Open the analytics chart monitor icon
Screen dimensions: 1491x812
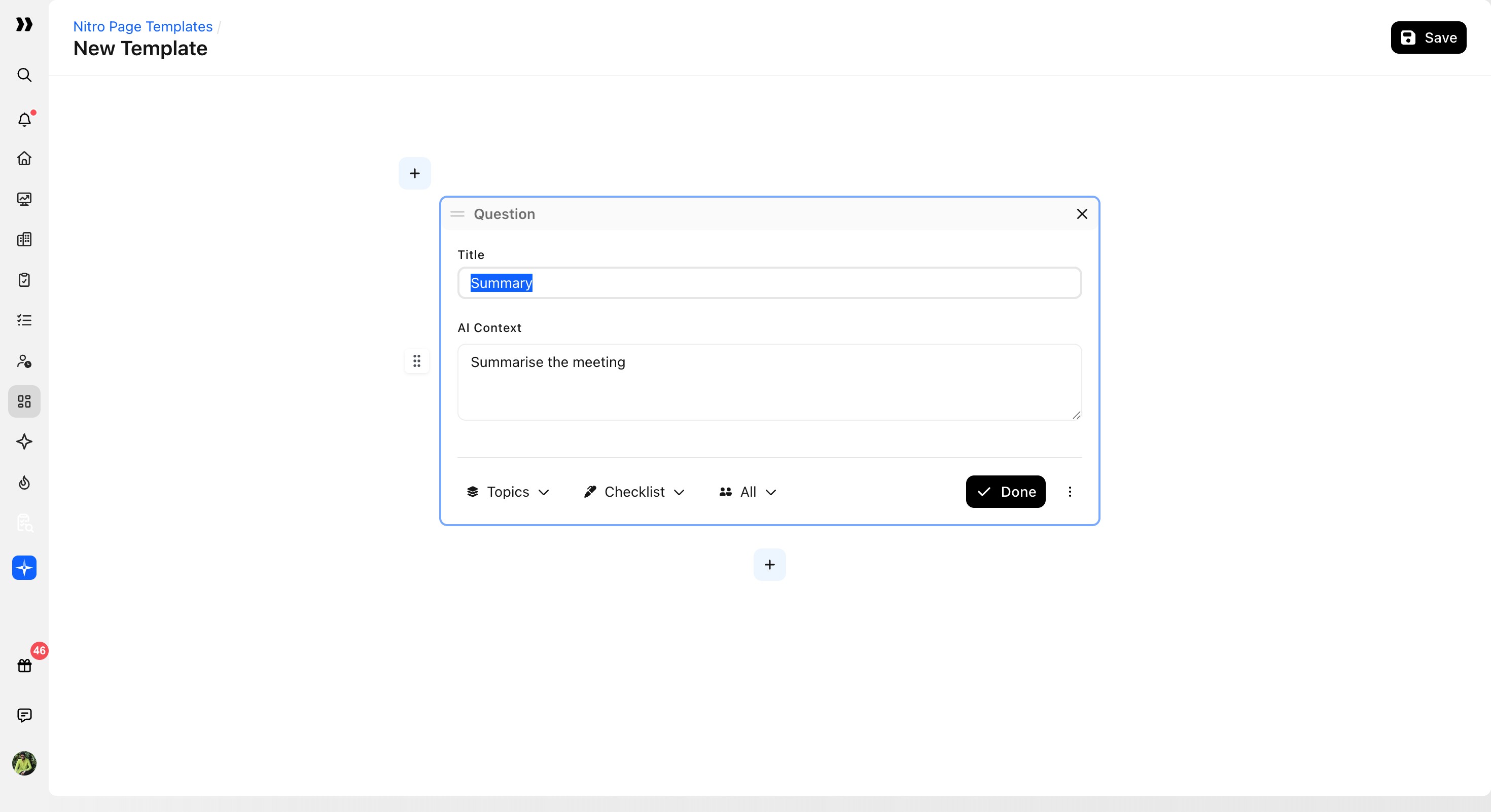click(x=24, y=199)
